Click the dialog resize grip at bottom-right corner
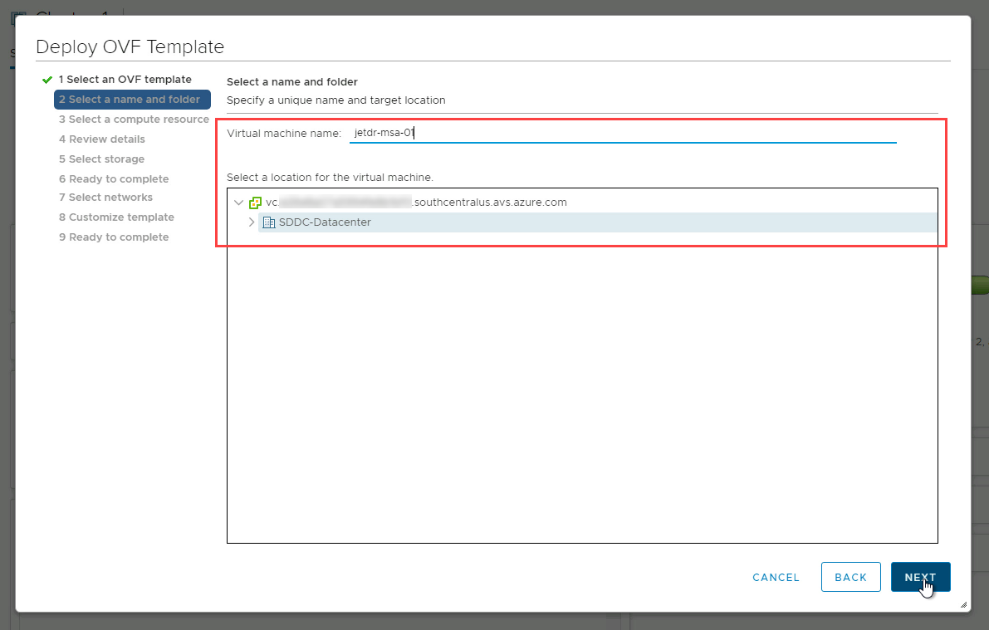The height and width of the screenshot is (630, 989). coord(963,604)
